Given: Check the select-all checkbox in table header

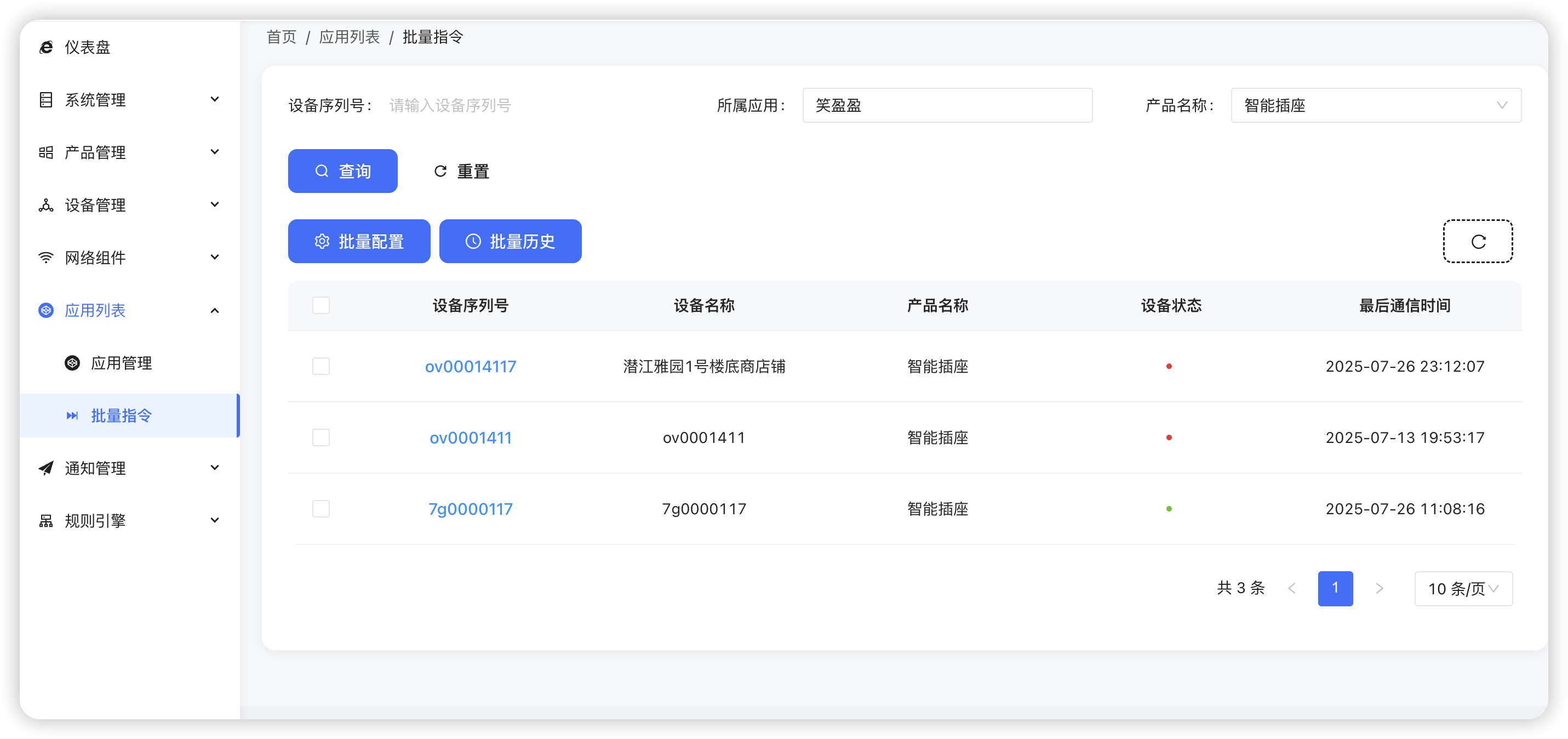Looking at the screenshot, I should tap(321, 305).
